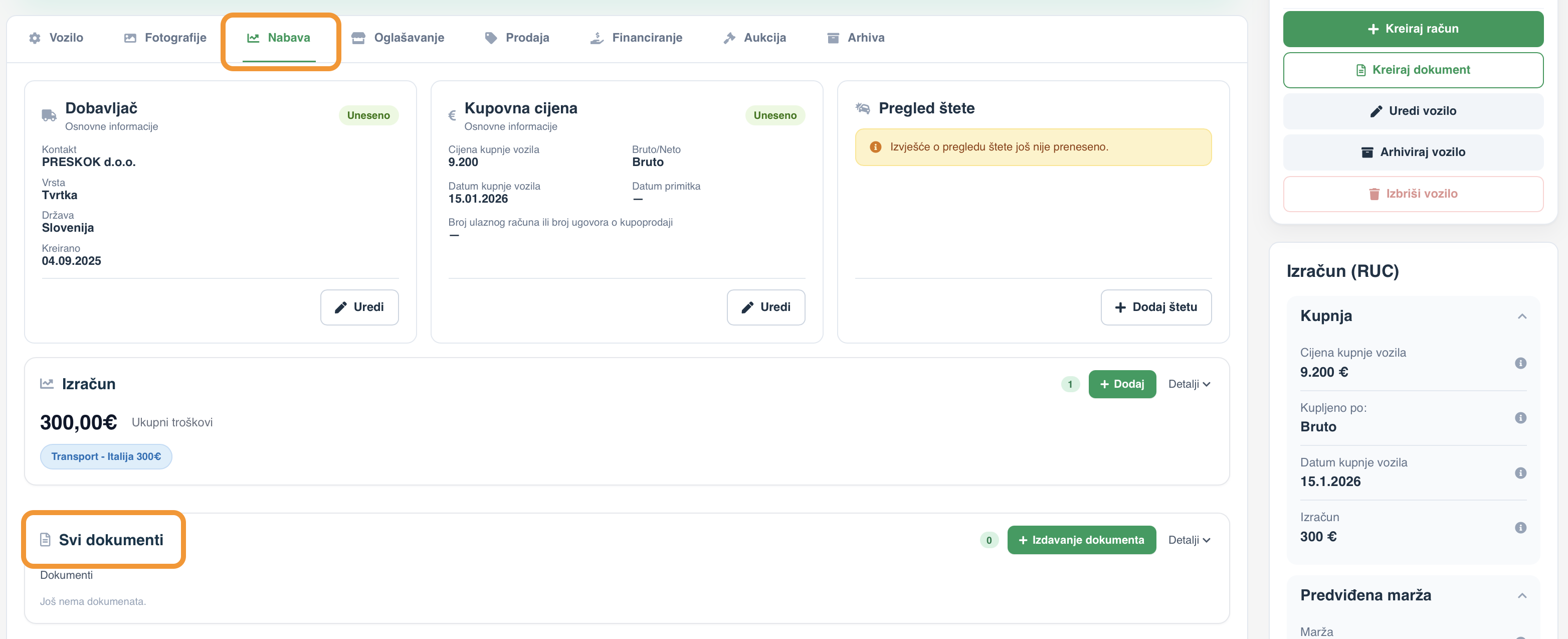The width and height of the screenshot is (1568, 639).
Task: Click the hand-coin icon on Financiranje tab
Action: coord(597,38)
